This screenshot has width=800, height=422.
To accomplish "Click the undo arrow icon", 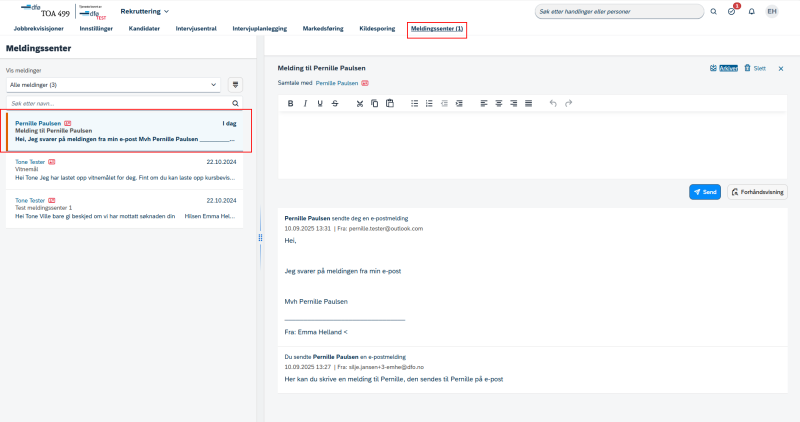I will coord(553,103).
